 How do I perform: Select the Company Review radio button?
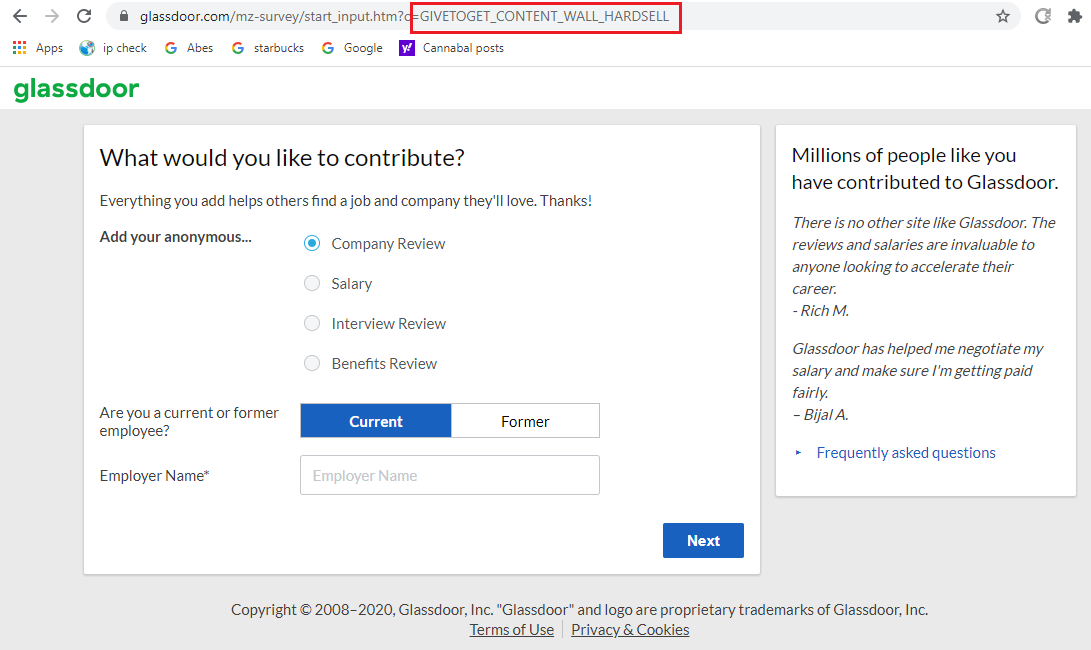[x=312, y=243]
